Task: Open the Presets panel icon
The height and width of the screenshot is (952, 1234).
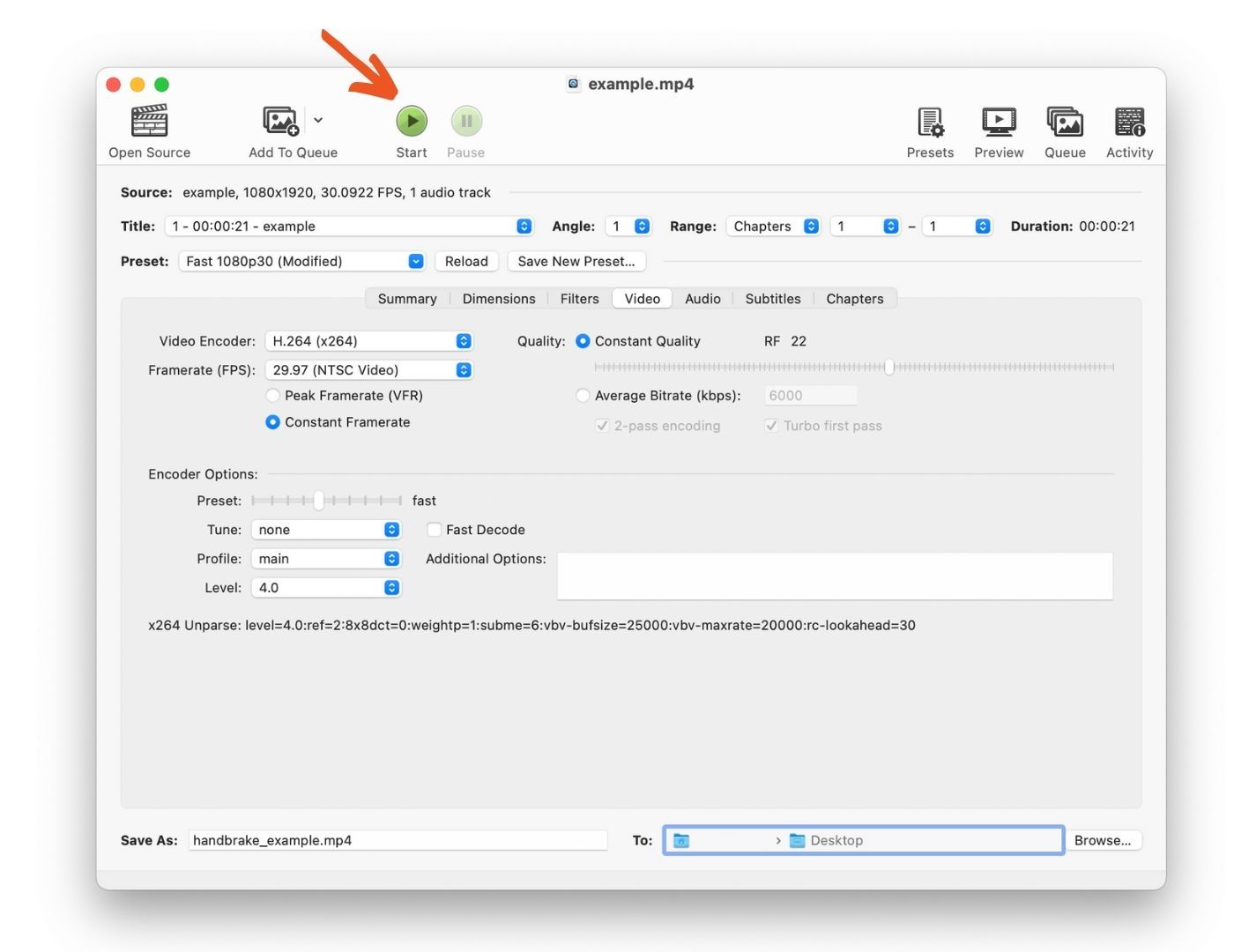Action: 930,123
